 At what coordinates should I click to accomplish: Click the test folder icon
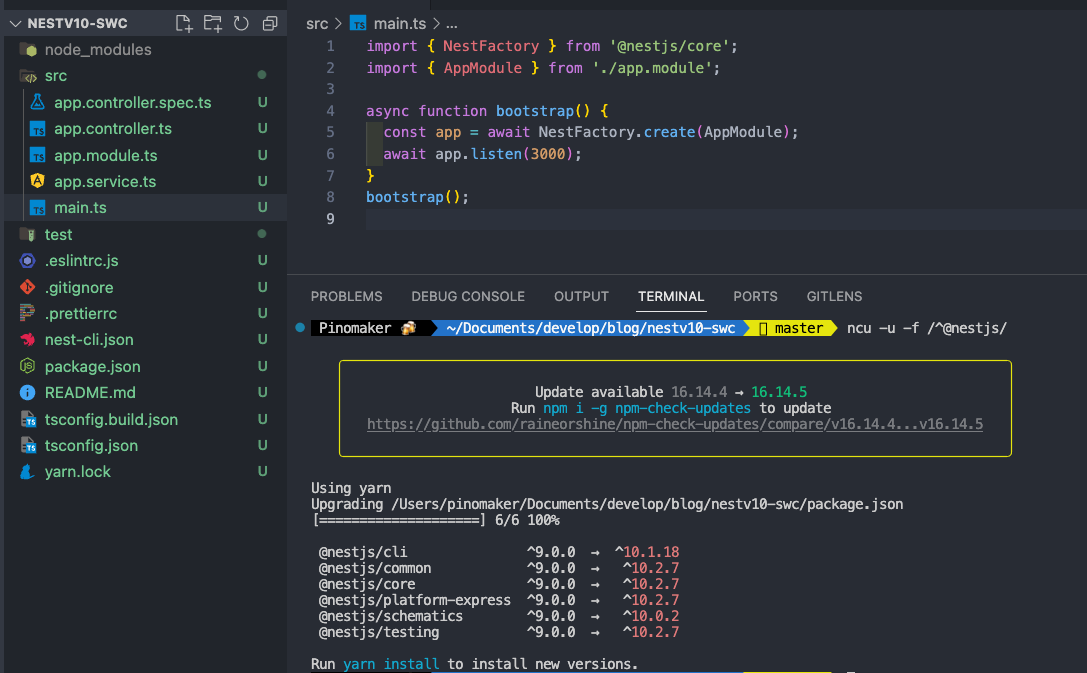click(x=28, y=234)
